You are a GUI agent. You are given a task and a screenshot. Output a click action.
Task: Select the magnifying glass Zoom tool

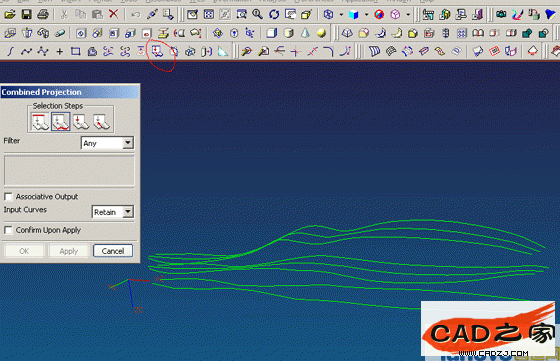click(257, 15)
